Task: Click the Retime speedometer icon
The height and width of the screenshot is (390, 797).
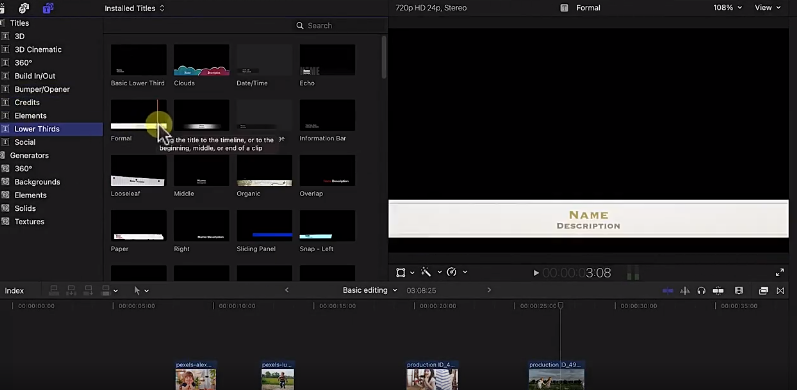Action: [x=451, y=272]
